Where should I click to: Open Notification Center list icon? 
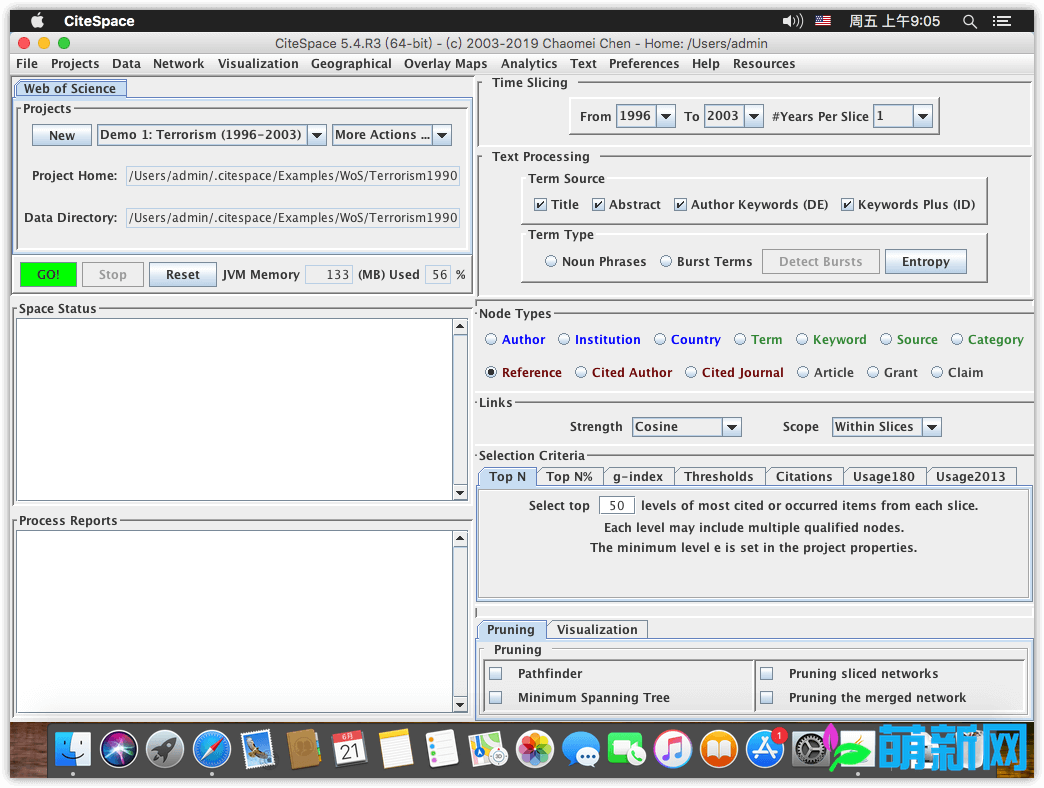(1001, 21)
